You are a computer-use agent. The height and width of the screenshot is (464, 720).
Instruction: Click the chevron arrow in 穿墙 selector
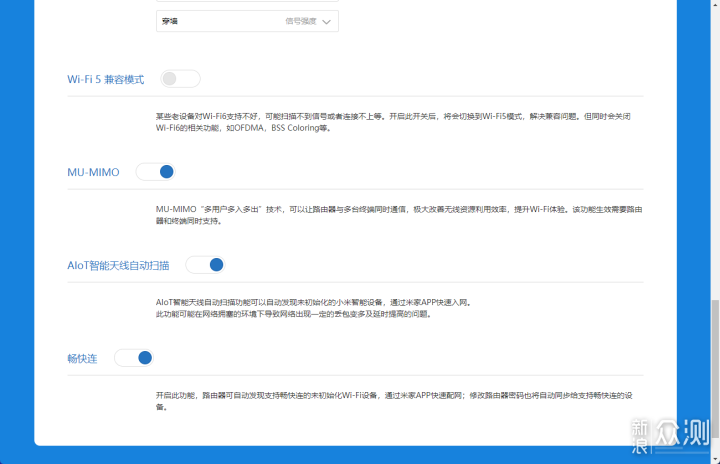326,22
